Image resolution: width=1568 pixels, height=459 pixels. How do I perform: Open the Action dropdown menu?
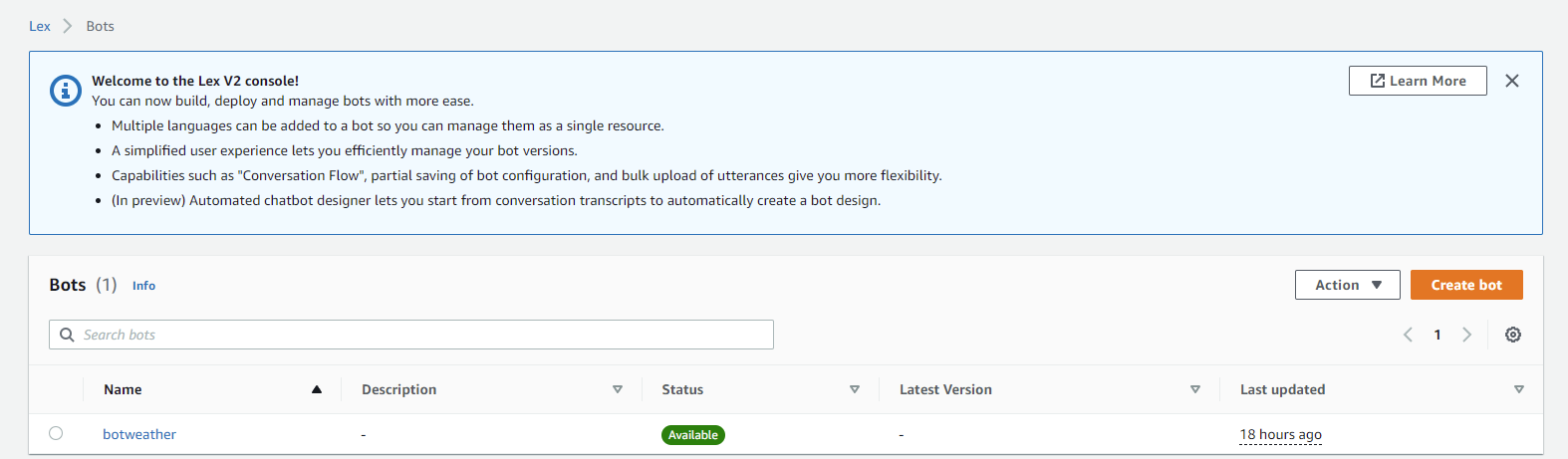(1347, 285)
